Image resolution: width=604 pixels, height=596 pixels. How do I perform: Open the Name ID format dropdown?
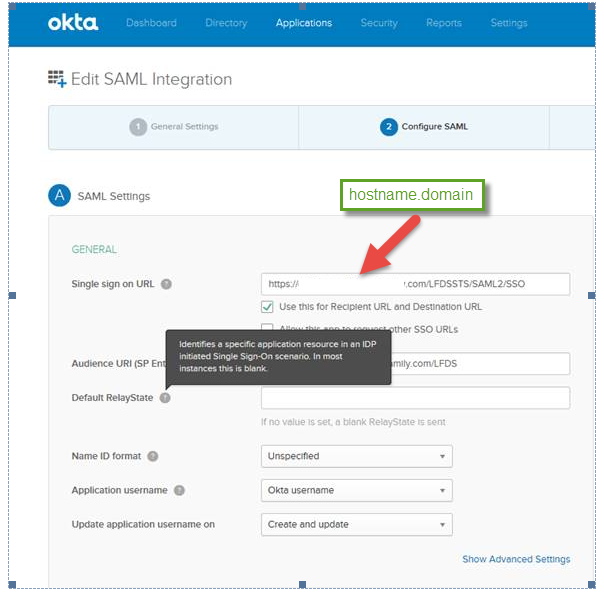pos(356,456)
